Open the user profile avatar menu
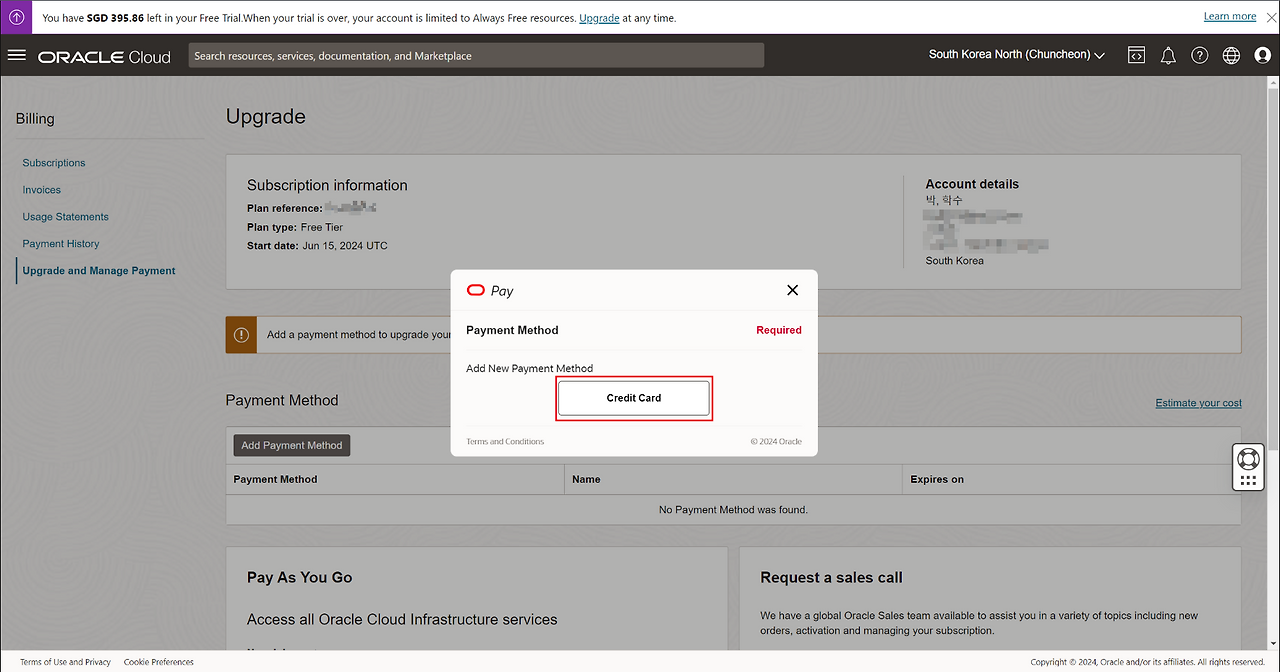Screen dimensions: 1280x672 click(1262, 56)
